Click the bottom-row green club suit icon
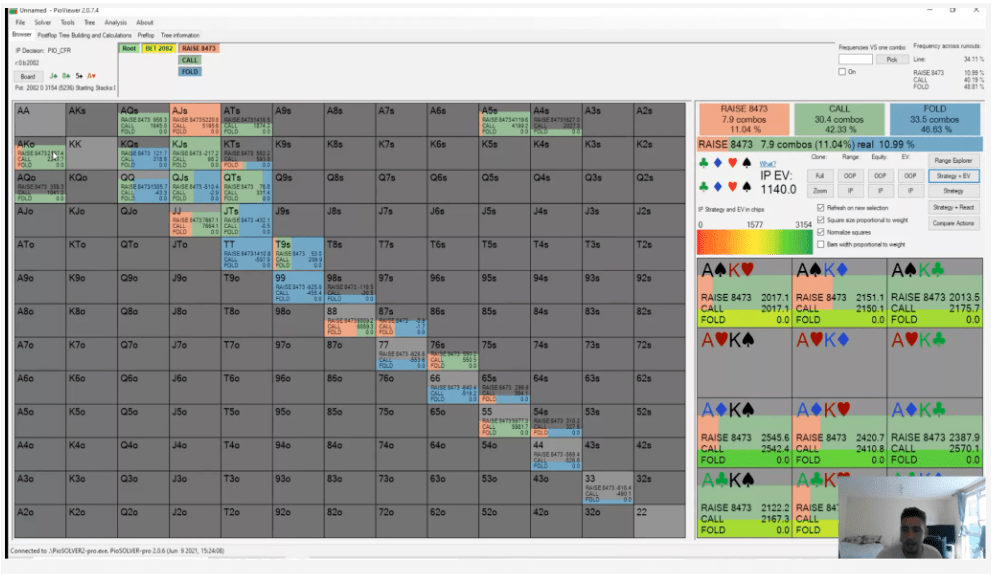The image size is (993, 574). tap(704, 187)
